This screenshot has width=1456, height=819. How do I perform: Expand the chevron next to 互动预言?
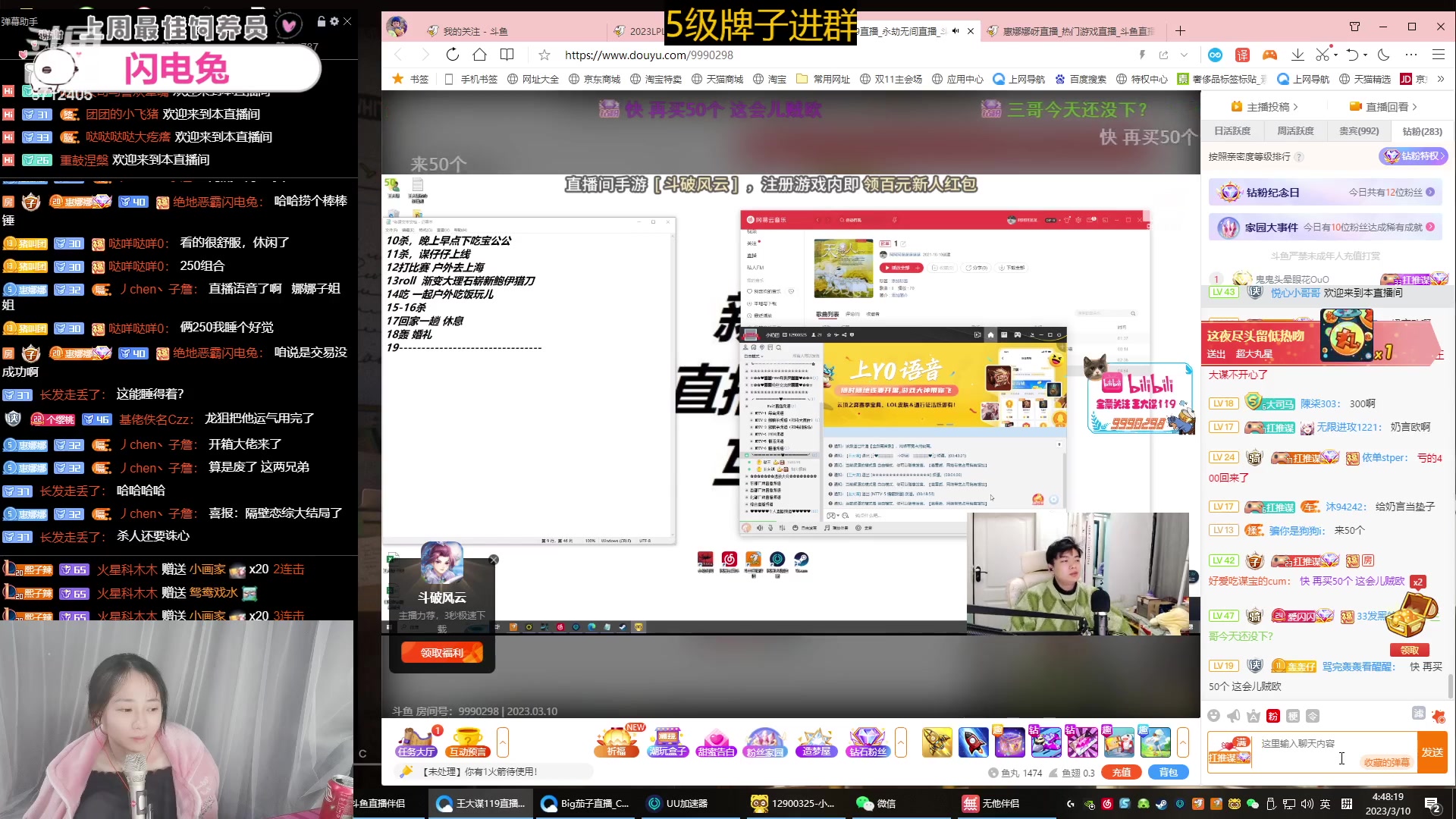pos(502,744)
